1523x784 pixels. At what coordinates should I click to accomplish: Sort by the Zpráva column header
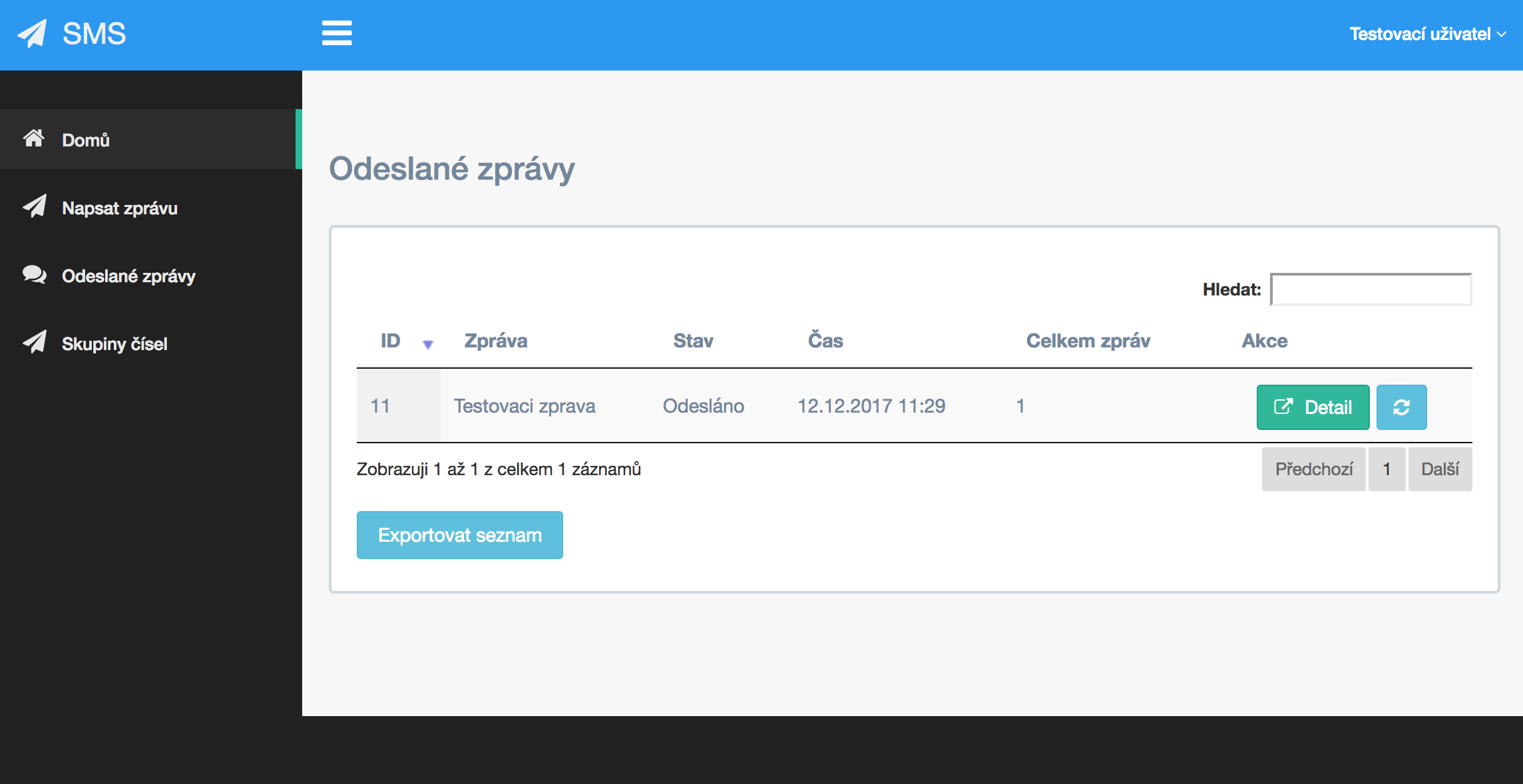click(x=496, y=341)
